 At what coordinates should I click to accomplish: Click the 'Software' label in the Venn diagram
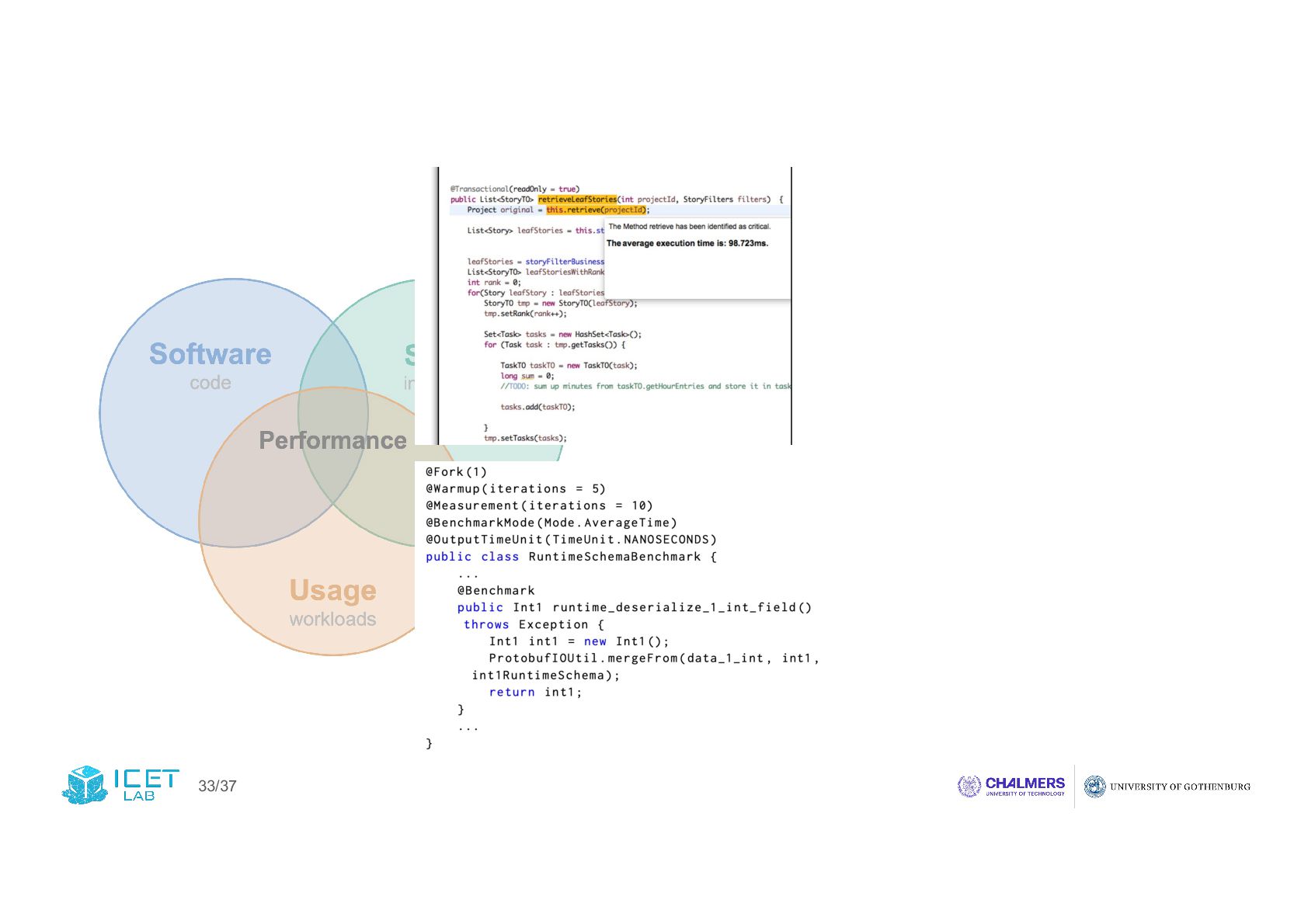tap(210, 354)
